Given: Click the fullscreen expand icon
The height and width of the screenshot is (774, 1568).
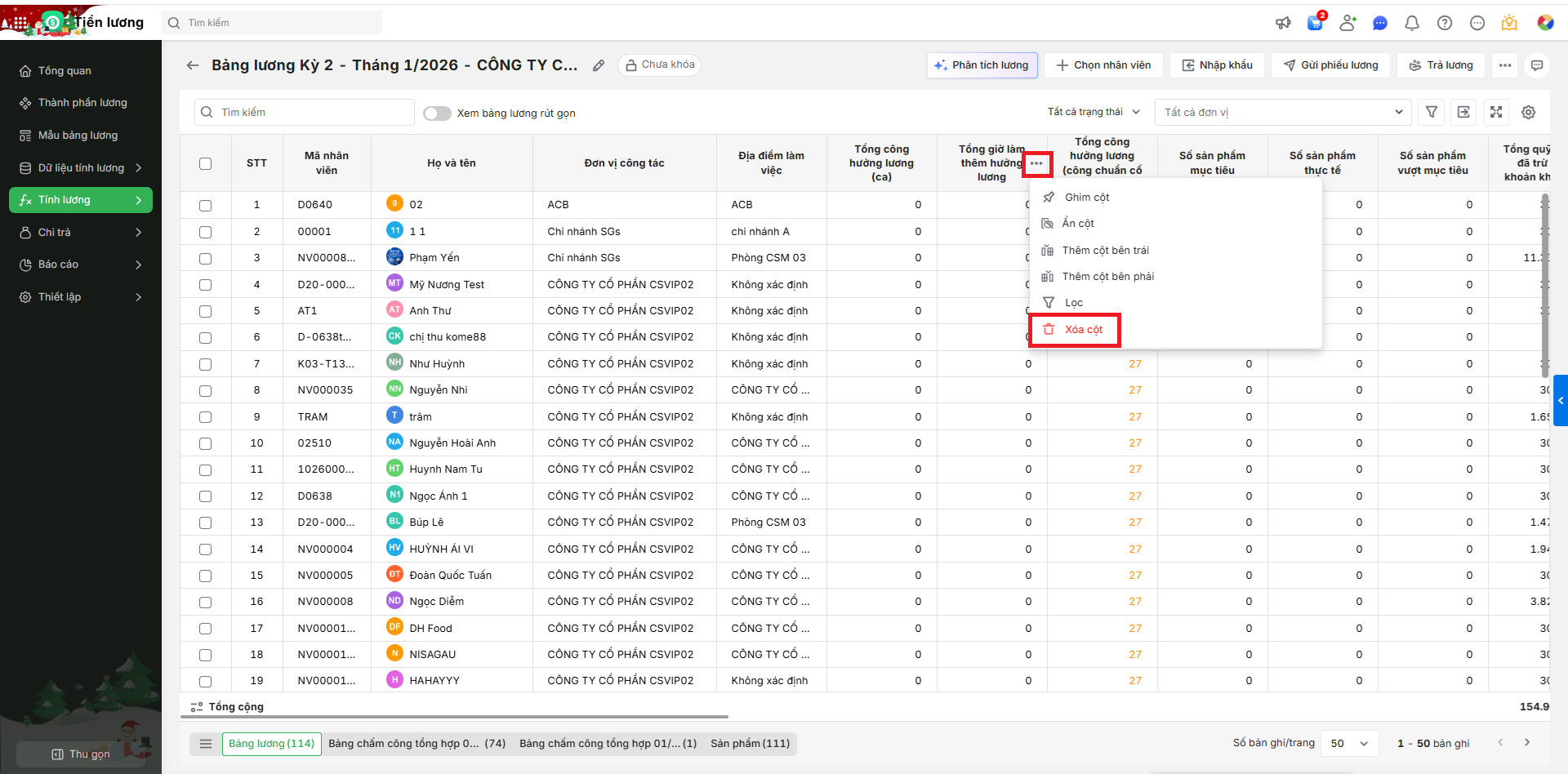Looking at the screenshot, I should pos(1495,113).
